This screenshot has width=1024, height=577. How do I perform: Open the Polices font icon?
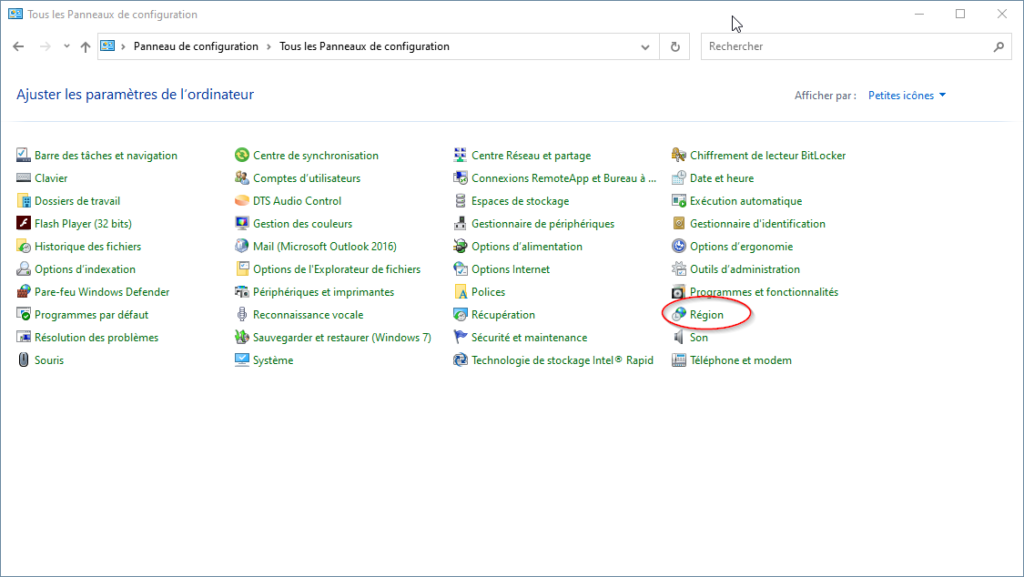pos(461,292)
